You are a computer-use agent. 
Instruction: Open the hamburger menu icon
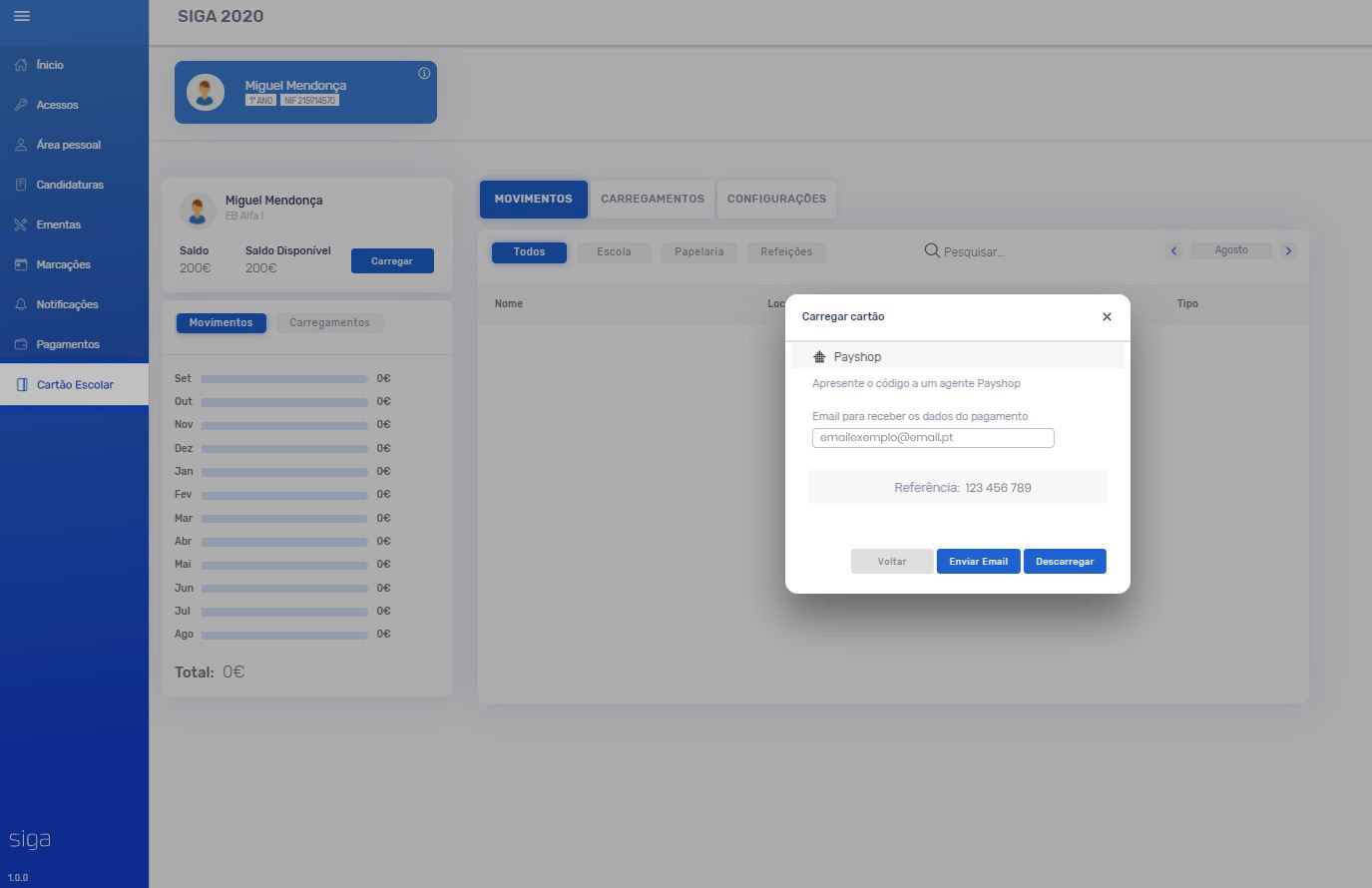[x=21, y=16]
